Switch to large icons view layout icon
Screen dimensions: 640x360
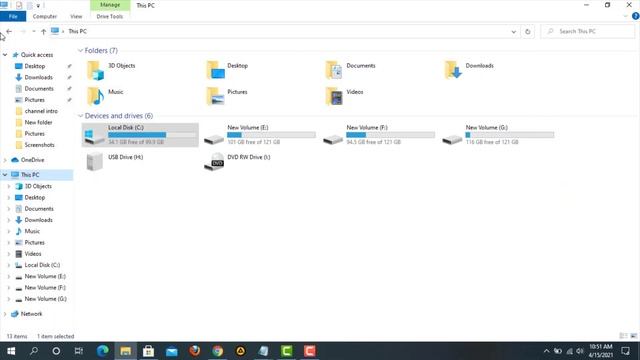pyautogui.click(x=633, y=336)
